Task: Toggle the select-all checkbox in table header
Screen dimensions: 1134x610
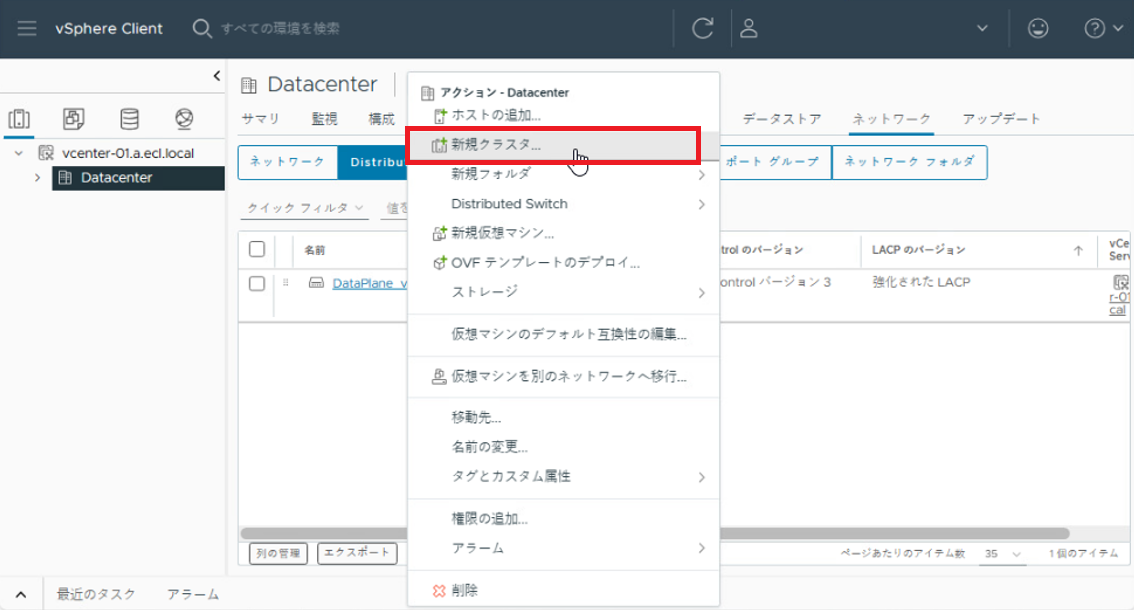Action: [x=257, y=249]
